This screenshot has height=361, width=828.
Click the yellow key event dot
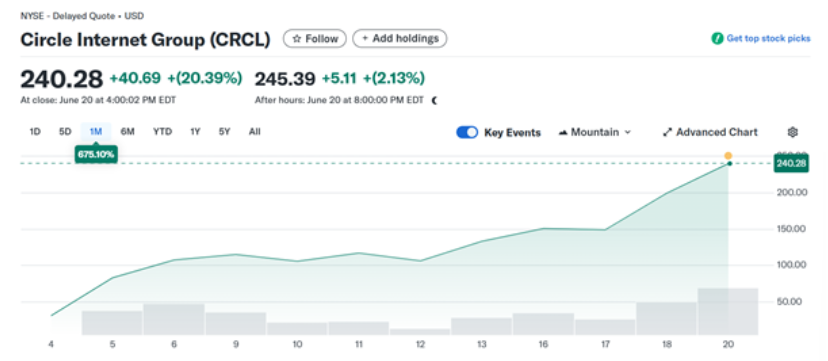tap(728, 155)
